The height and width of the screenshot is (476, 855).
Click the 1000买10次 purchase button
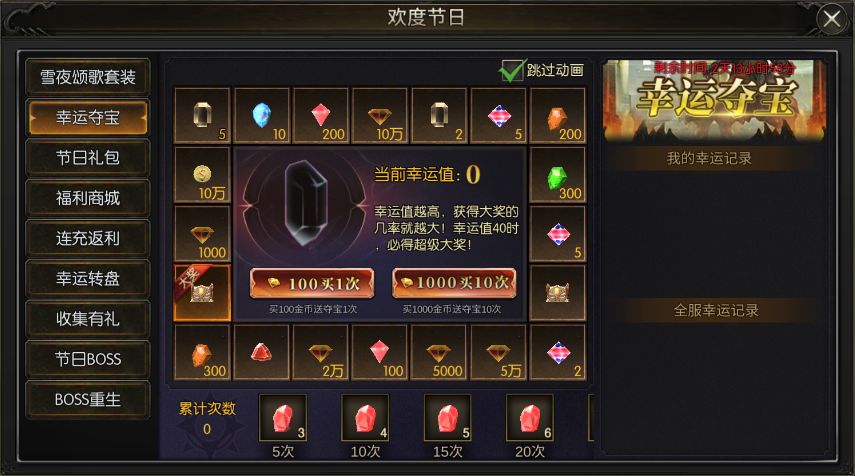click(454, 283)
